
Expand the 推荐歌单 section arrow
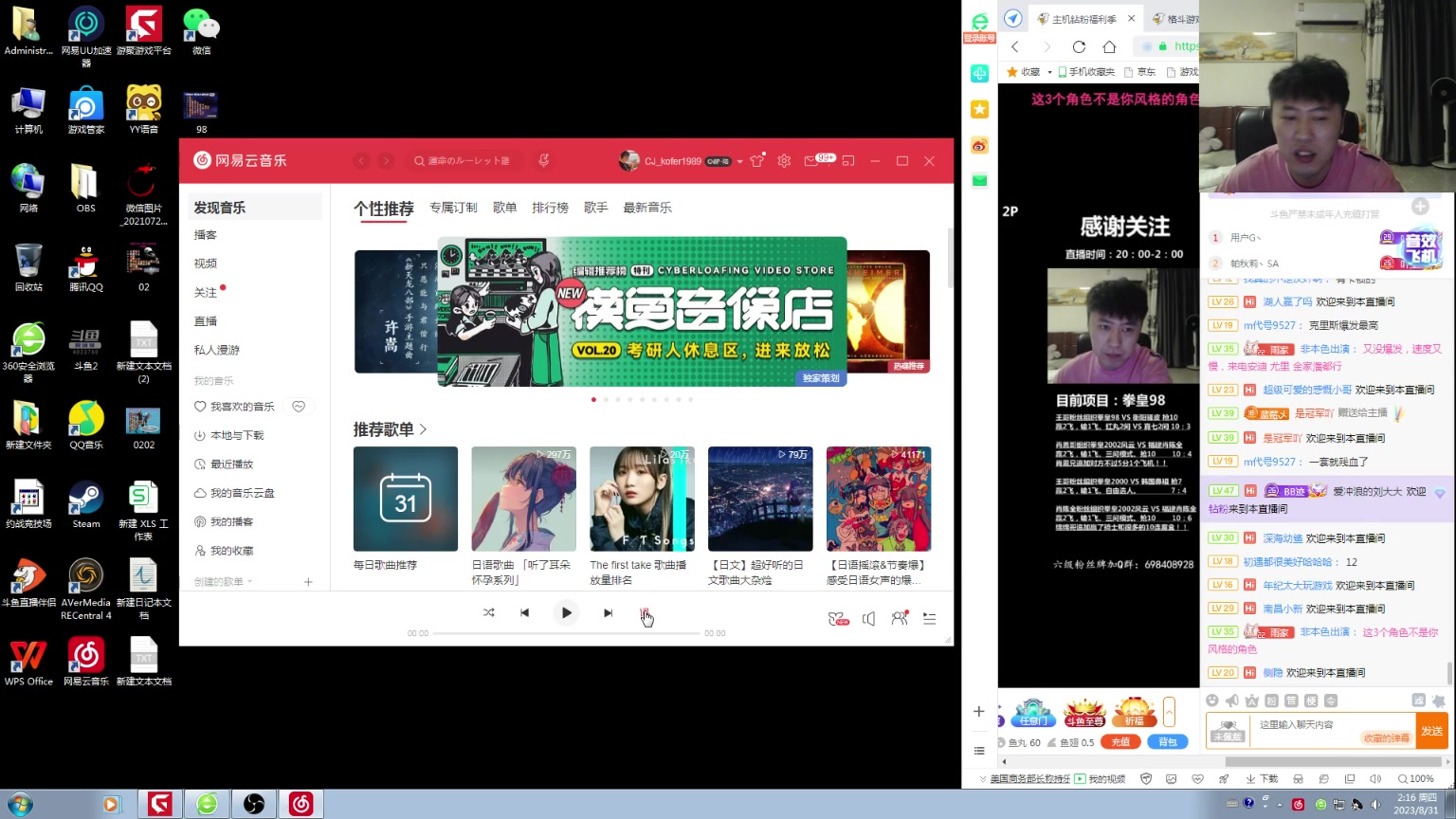coord(423,429)
